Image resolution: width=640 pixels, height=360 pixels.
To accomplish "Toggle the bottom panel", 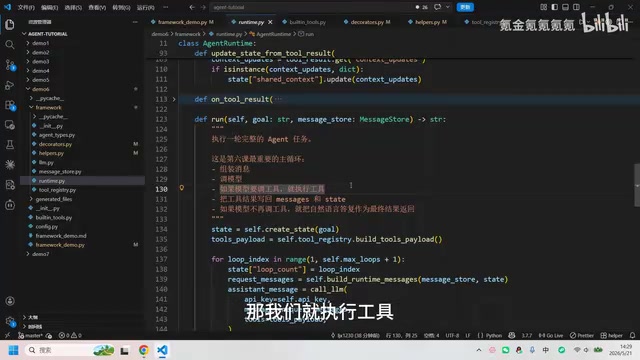I will (x=565, y=7).
